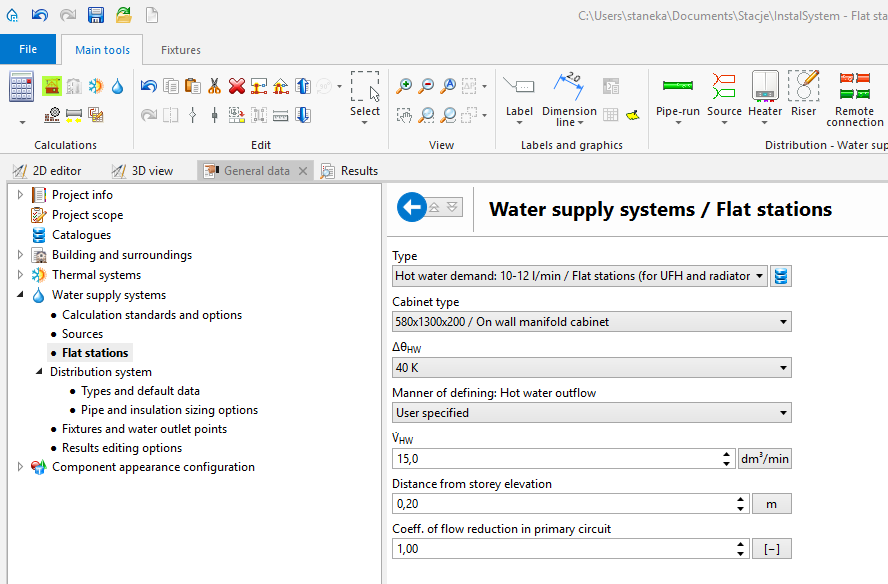Open the catalogue icon next to Type
Viewport: 888px width, 584px height.
pyautogui.click(x=781, y=276)
